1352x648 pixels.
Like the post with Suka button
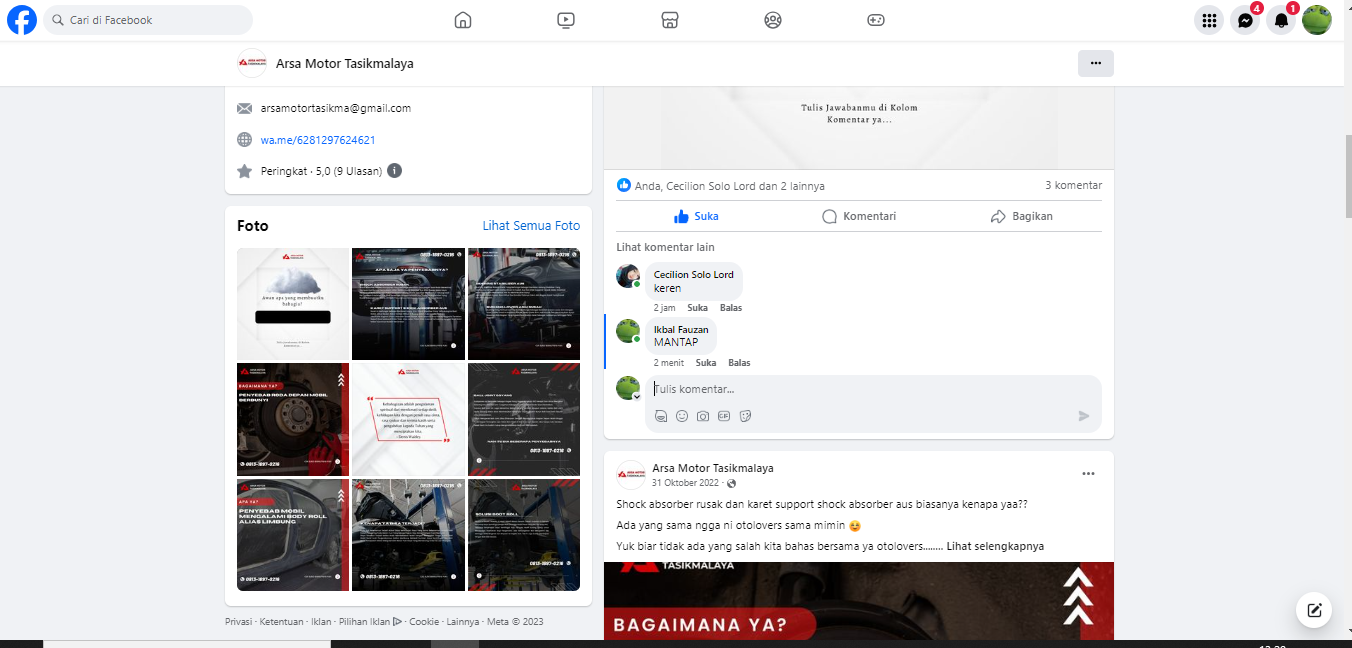[x=696, y=216]
